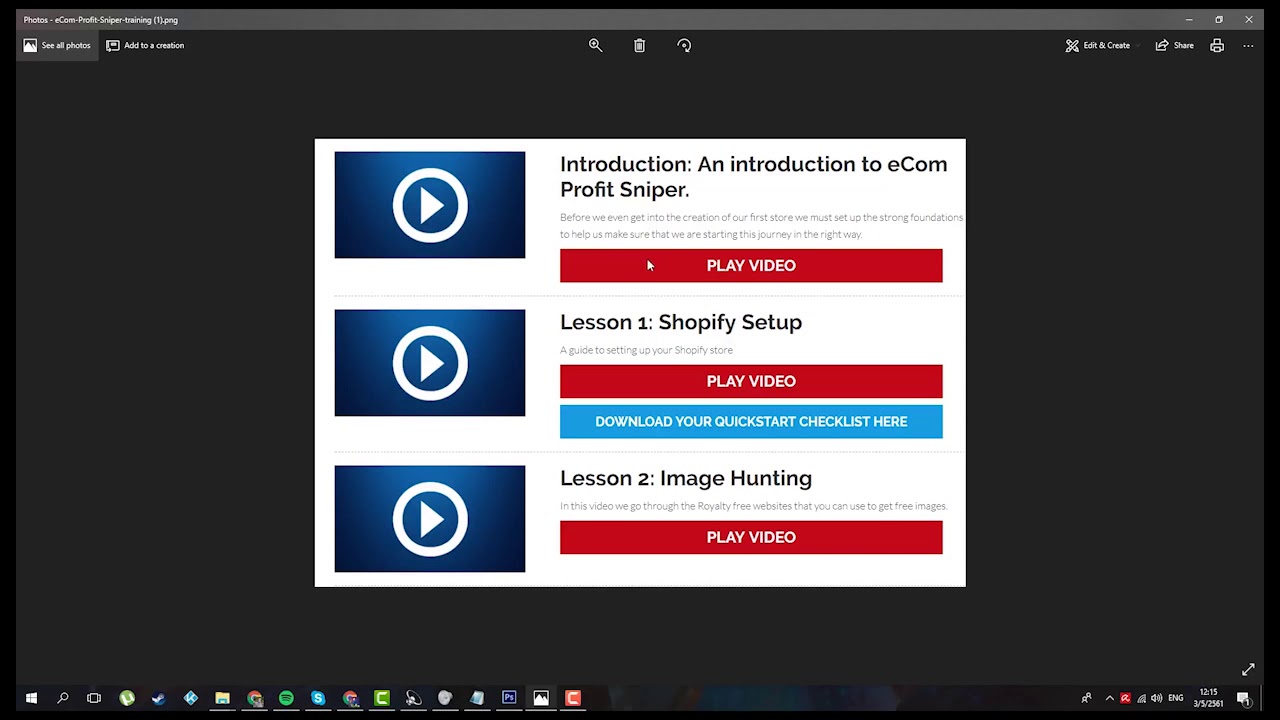
Task: Open taskbar search
Action: pos(63,698)
